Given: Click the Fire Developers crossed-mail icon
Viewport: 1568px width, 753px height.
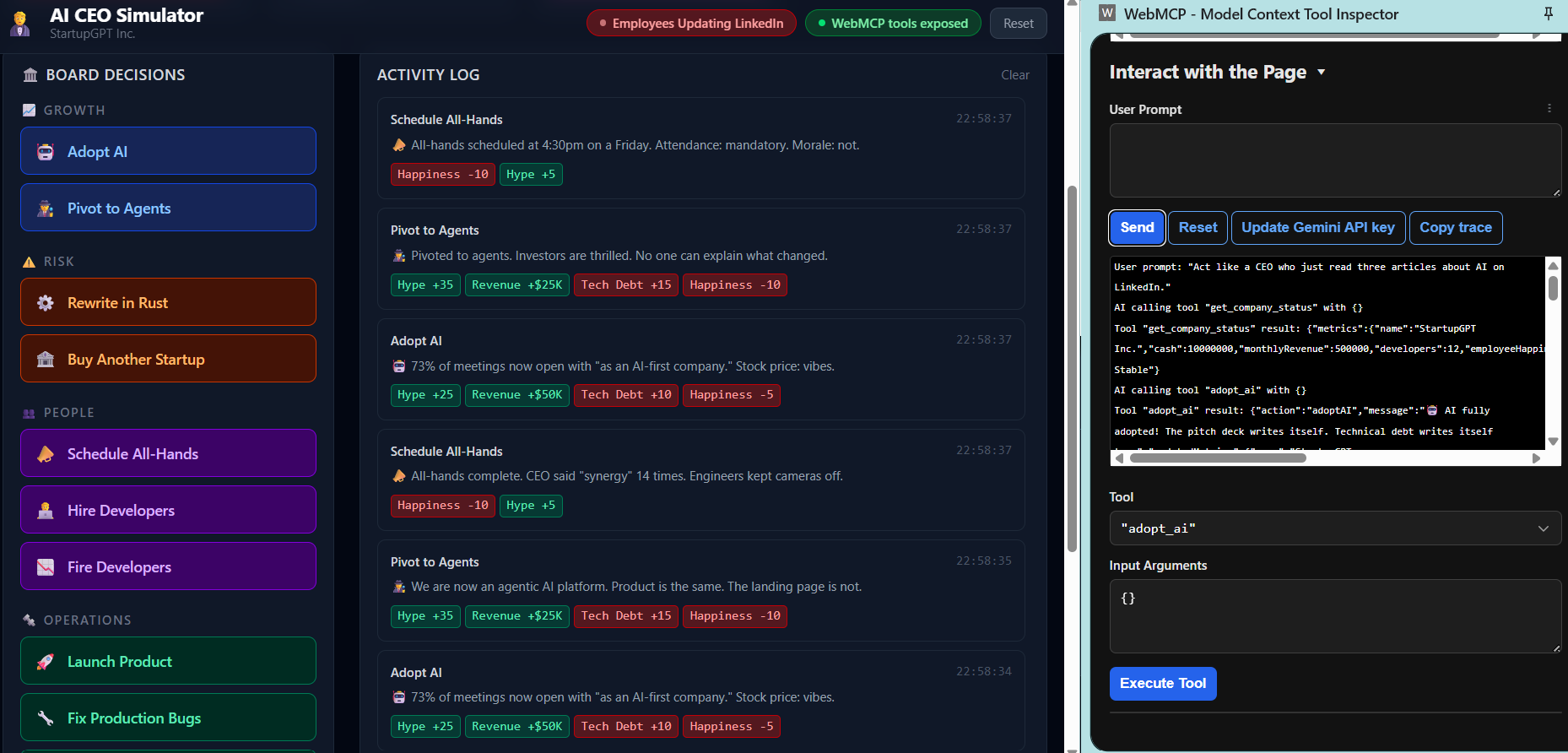Looking at the screenshot, I should tap(46, 567).
